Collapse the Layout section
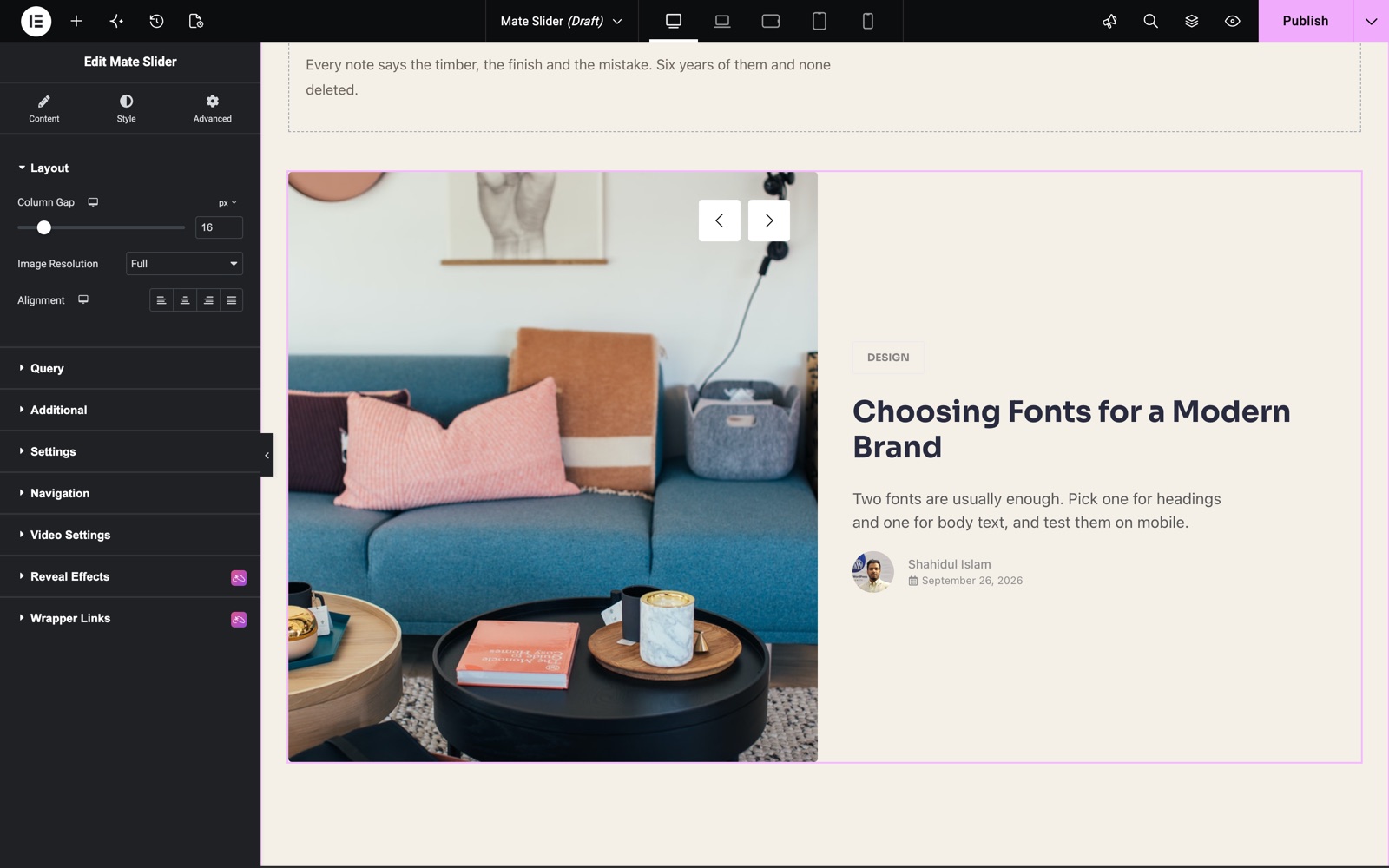 130,168
